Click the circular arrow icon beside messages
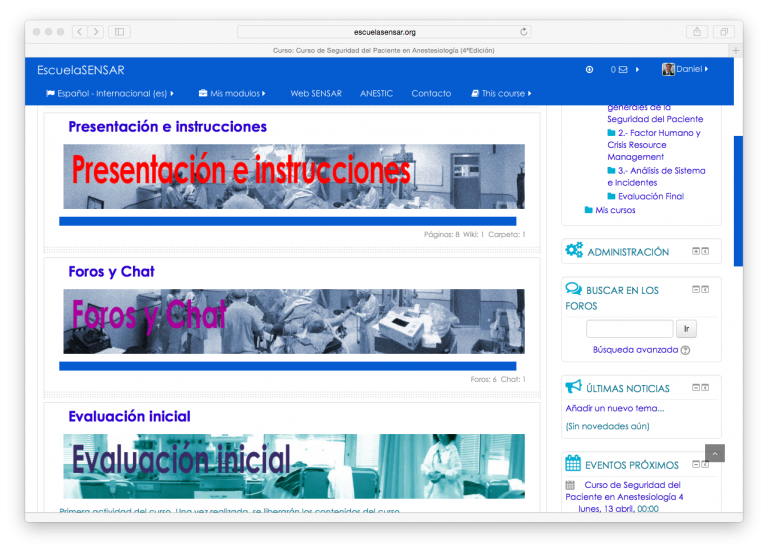The height and width of the screenshot is (552, 768). pos(589,70)
